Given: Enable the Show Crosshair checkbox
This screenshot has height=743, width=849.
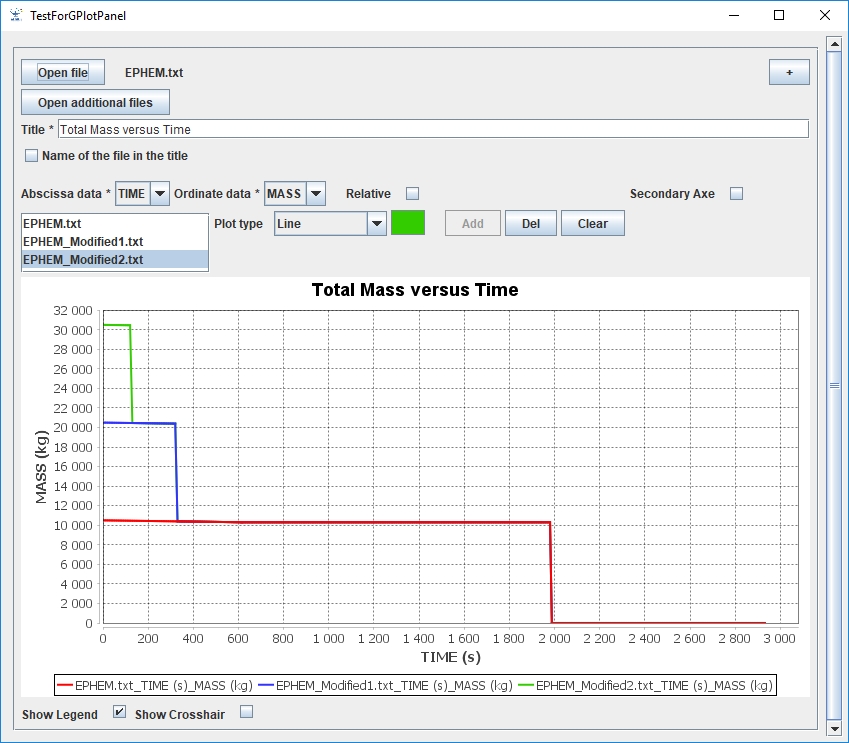Looking at the screenshot, I should tap(247, 713).
